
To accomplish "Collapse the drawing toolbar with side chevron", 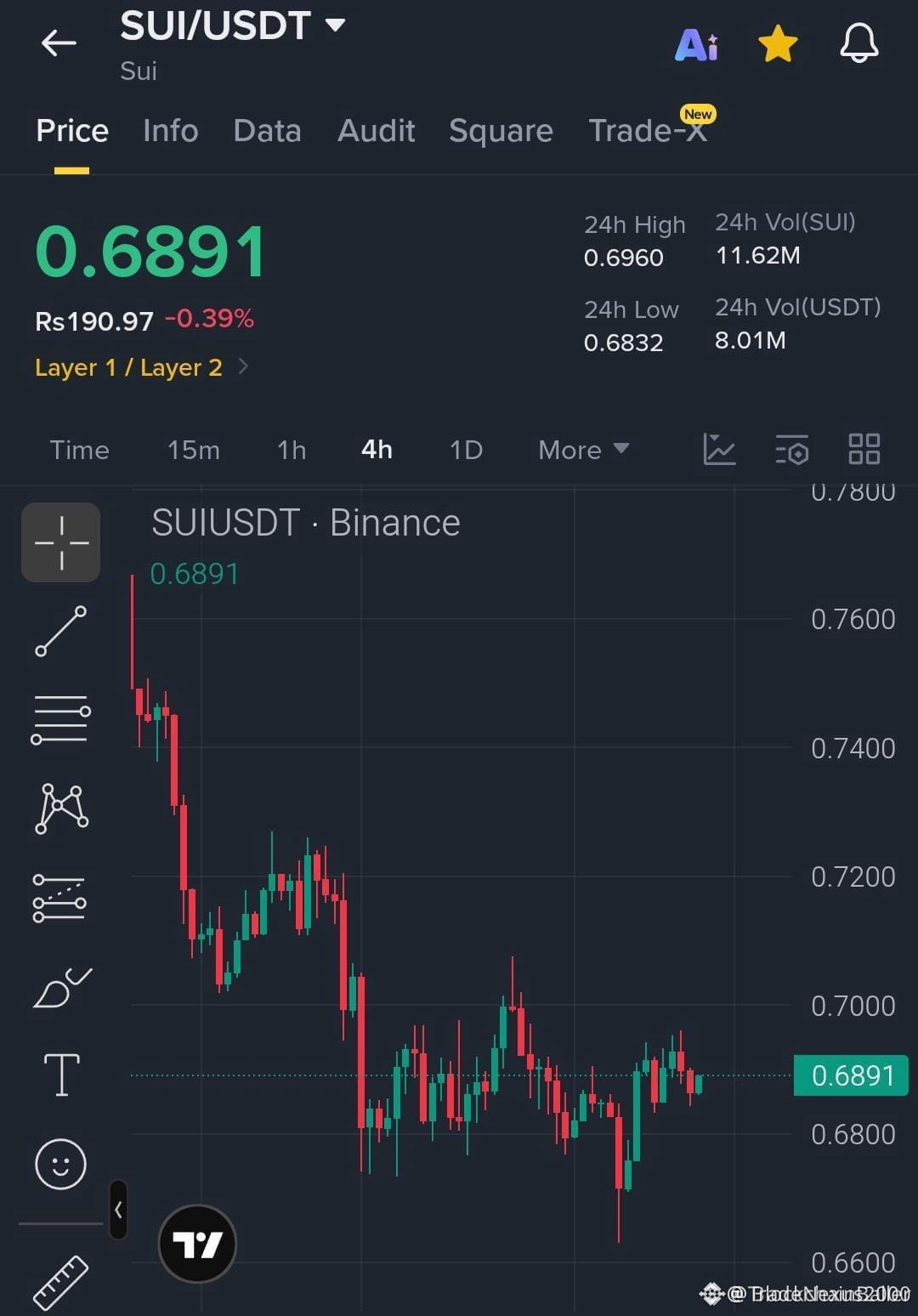I will coord(118,1209).
